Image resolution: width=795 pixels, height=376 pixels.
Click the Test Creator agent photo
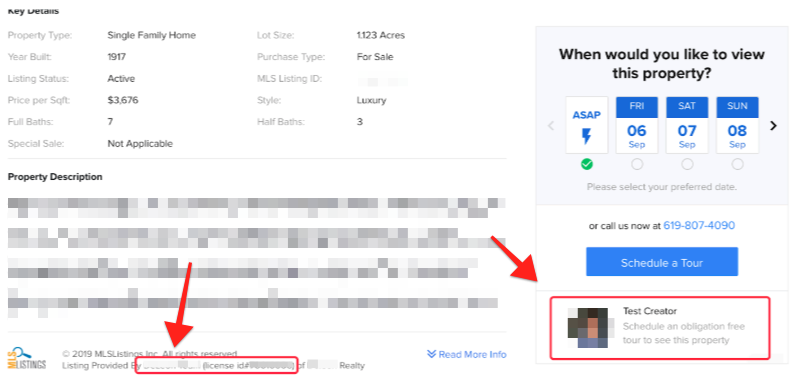(588, 327)
